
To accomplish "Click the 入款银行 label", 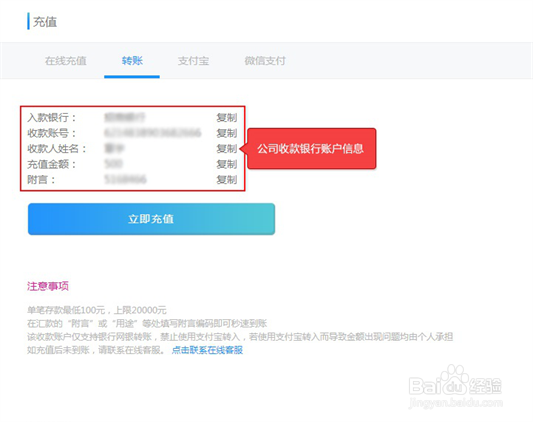I will (x=52, y=118).
